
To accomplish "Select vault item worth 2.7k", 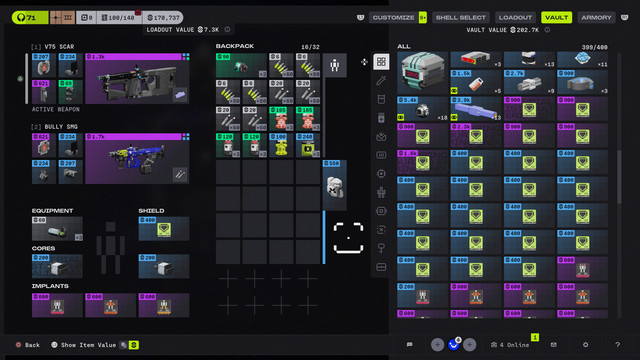I will pos(529,82).
